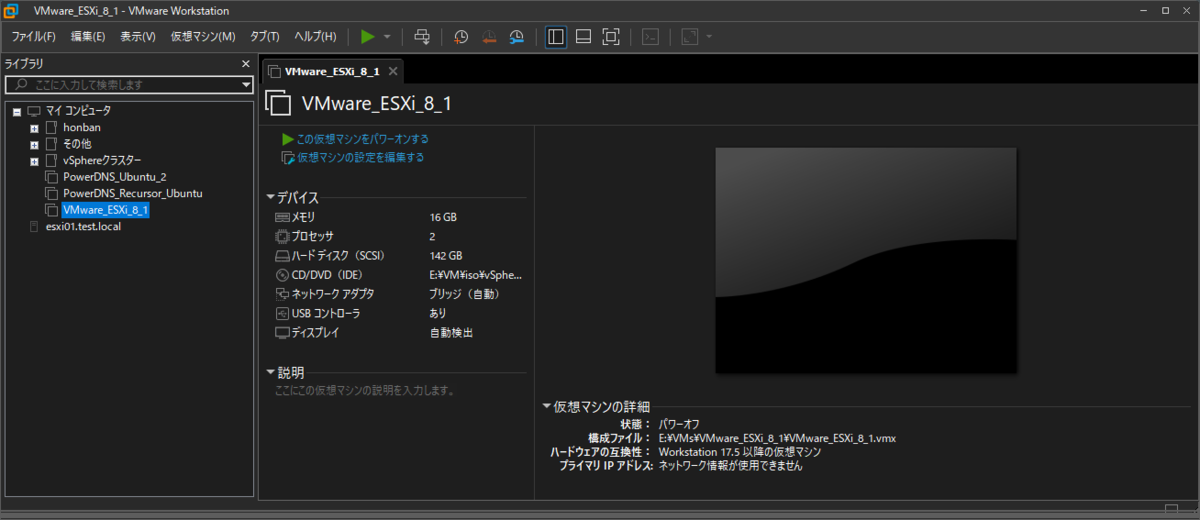Open the snapshot manager wrench-clock icon

tap(517, 37)
